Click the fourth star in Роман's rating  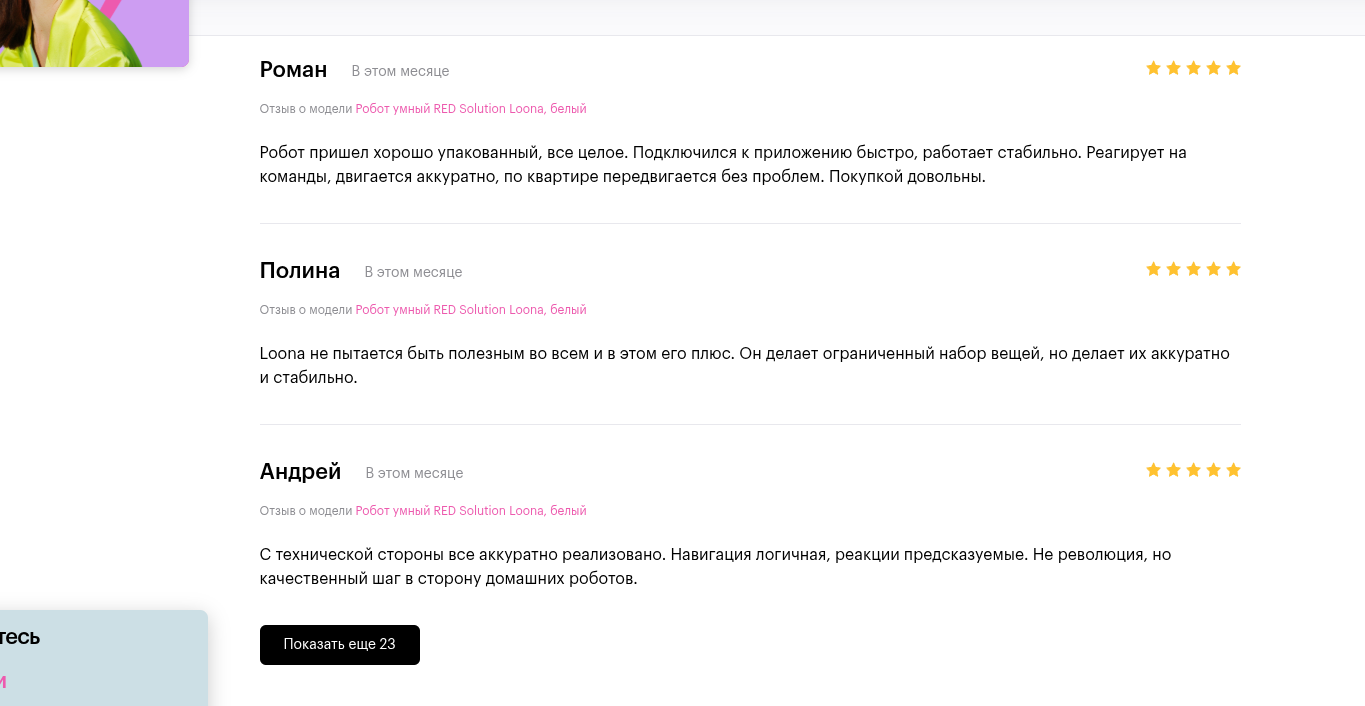click(x=1213, y=68)
